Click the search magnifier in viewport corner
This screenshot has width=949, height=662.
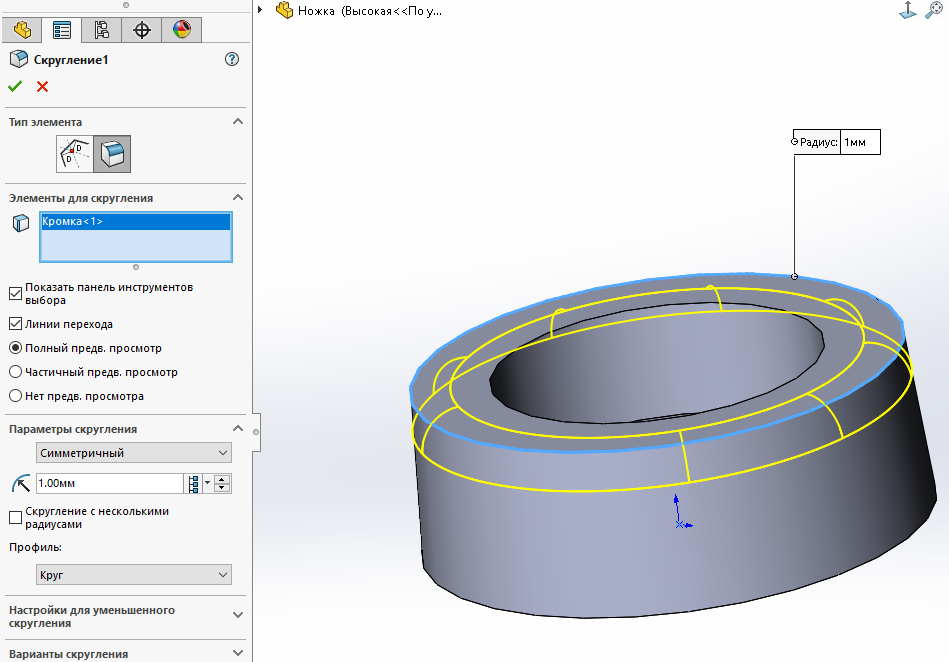click(934, 10)
